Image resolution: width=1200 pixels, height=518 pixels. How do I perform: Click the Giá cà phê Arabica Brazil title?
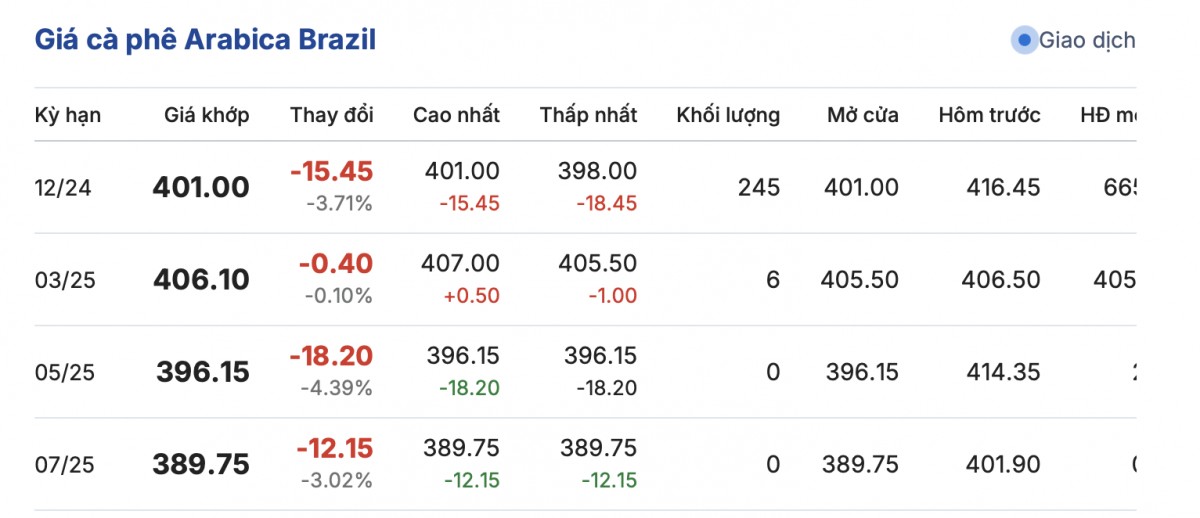205,40
